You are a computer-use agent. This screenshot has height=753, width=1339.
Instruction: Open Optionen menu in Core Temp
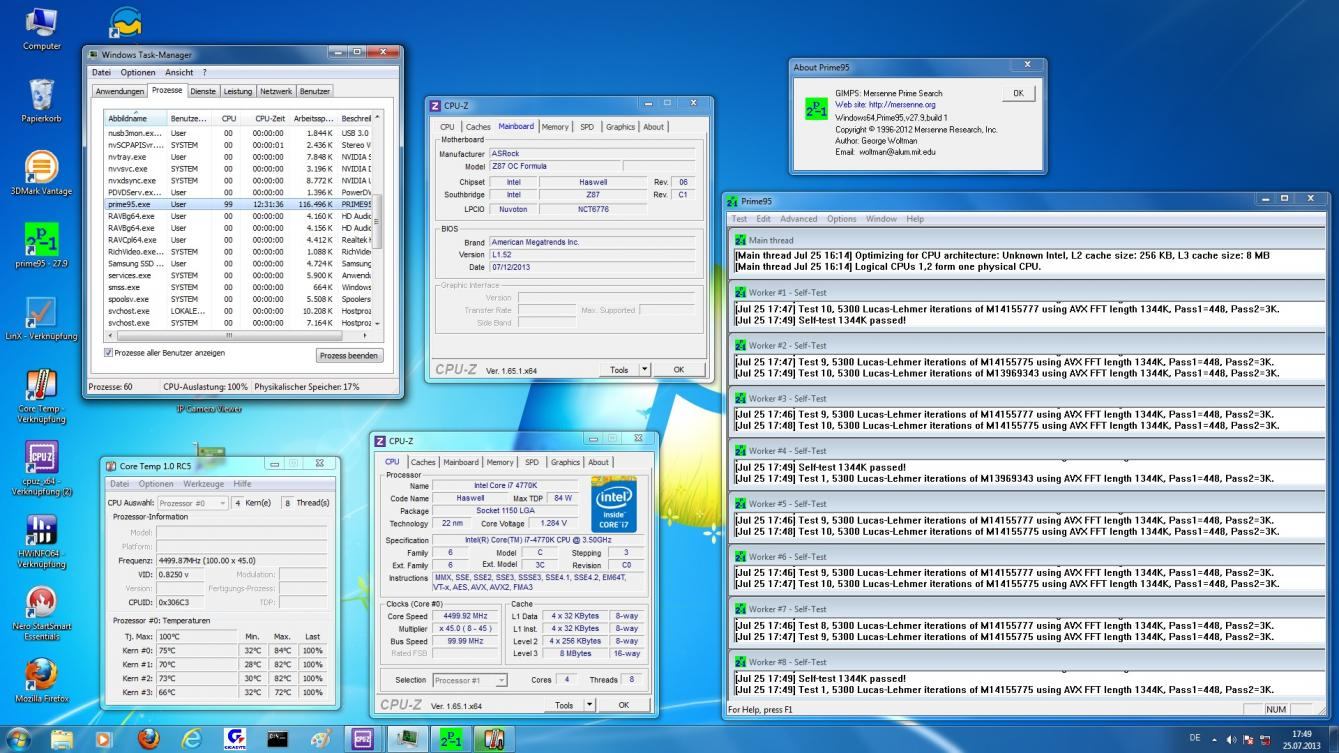tap(155, 484)
